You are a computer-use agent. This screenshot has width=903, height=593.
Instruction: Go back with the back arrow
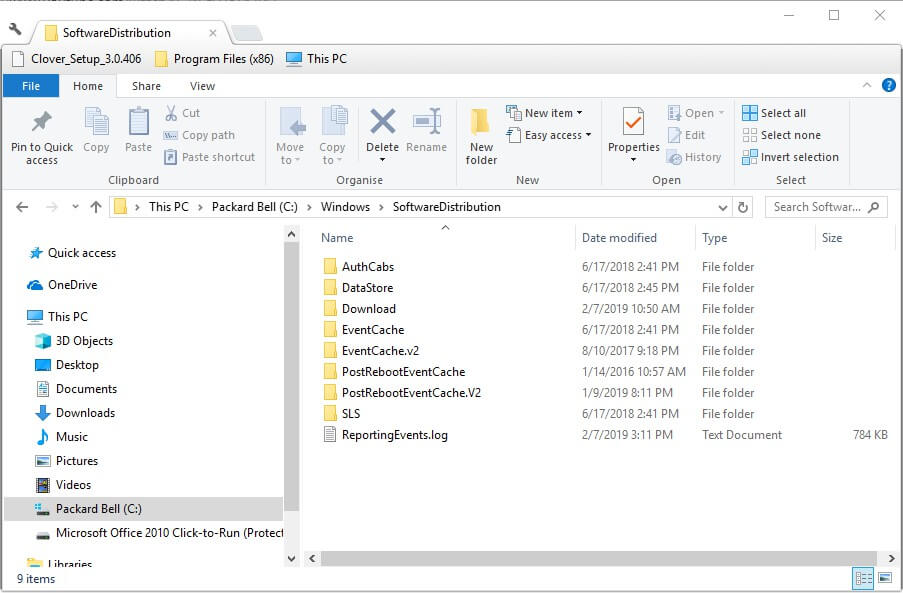click(x=22, y=207)
